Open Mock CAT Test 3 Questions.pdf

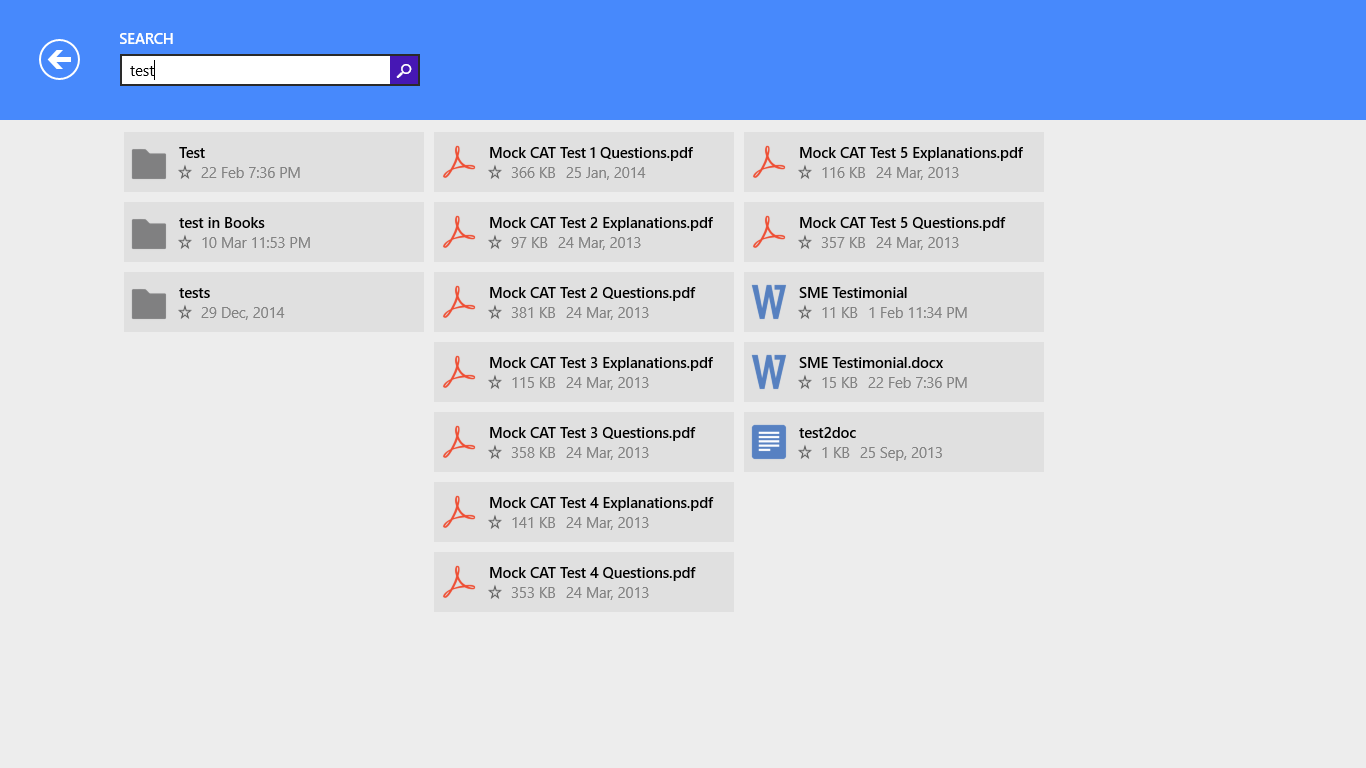pyautogui.click(x=592, y=433)
